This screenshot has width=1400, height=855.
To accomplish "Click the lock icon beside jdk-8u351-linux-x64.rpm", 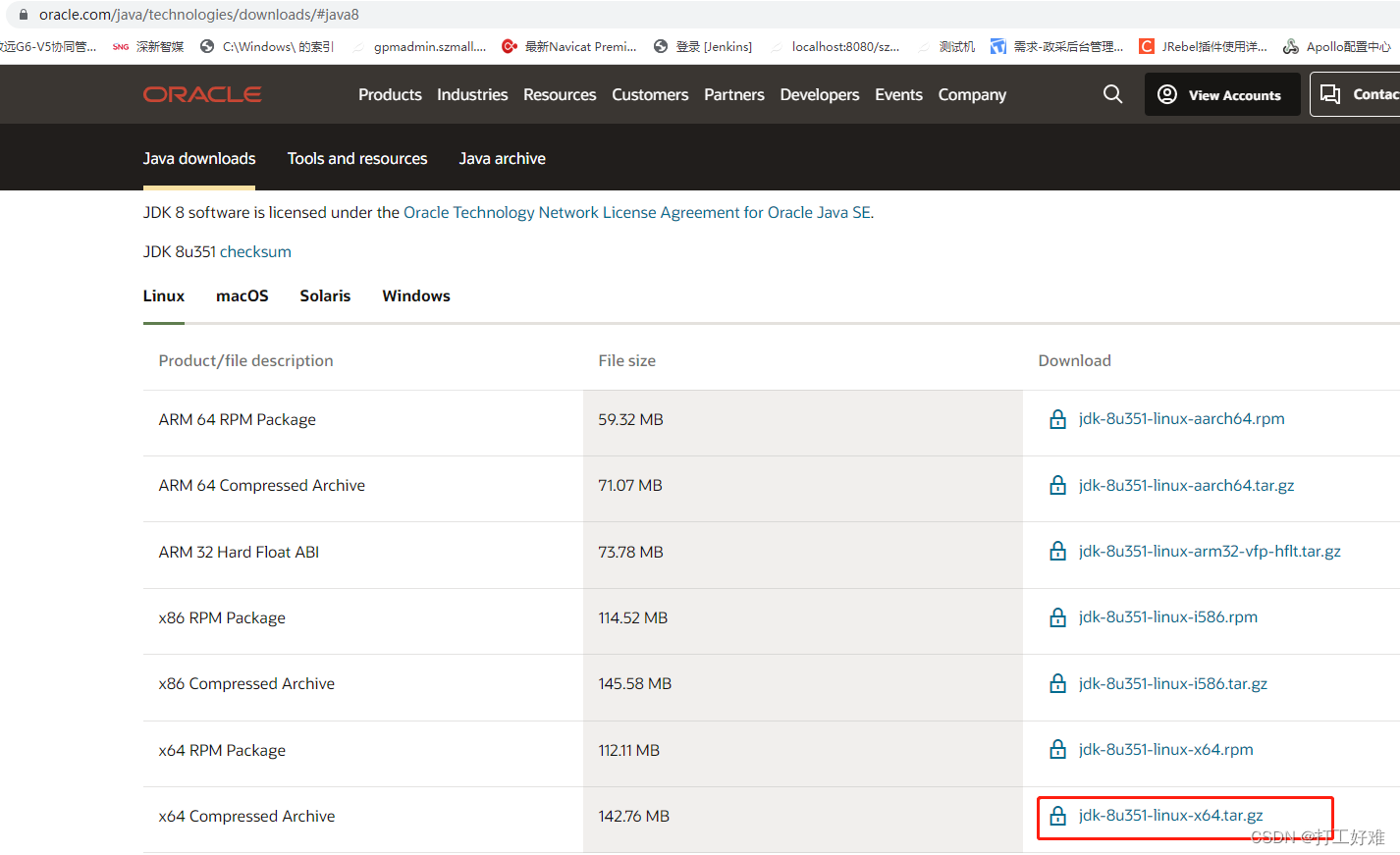I will pyautogui.click(x=1057, y=749).
